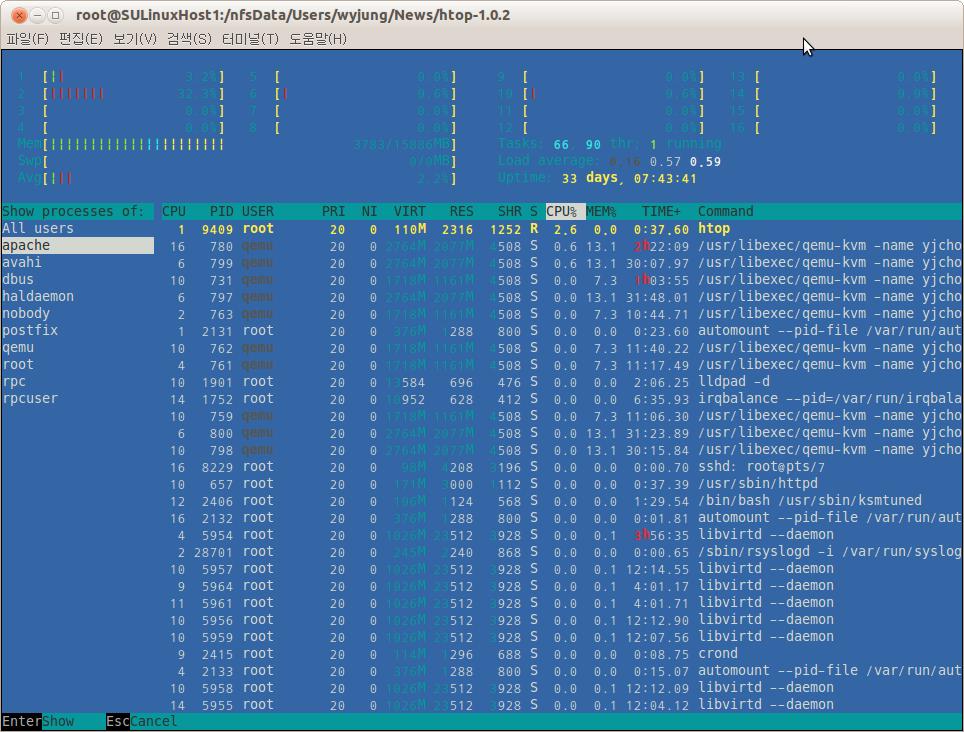Select 'rpc' in the user list
The height and width of the screenshot is (732, 964).
(x=77, y=382)
